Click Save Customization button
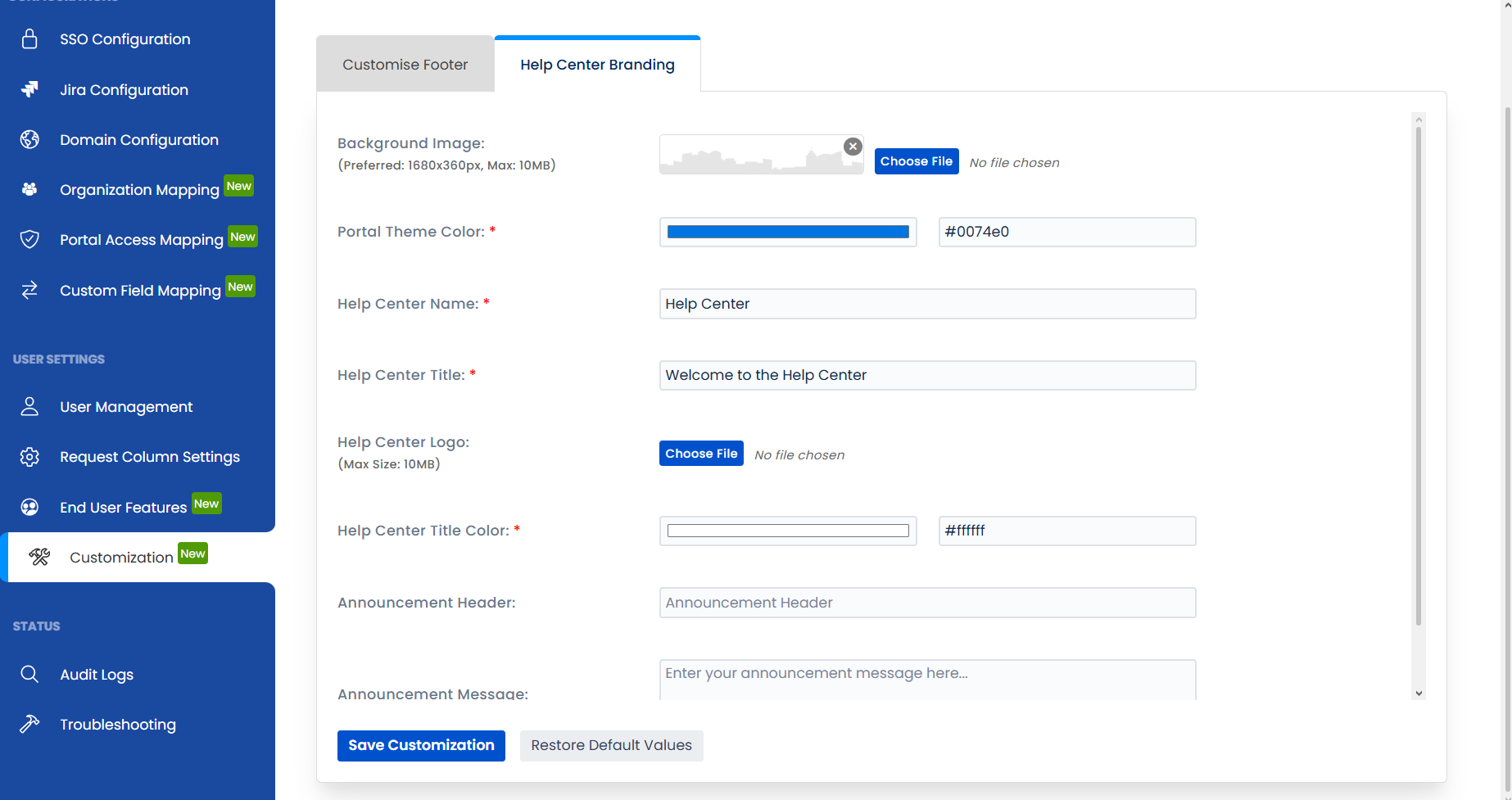Screen dimensions: 1512x800 pyautogui.click(x=421, y=745)
